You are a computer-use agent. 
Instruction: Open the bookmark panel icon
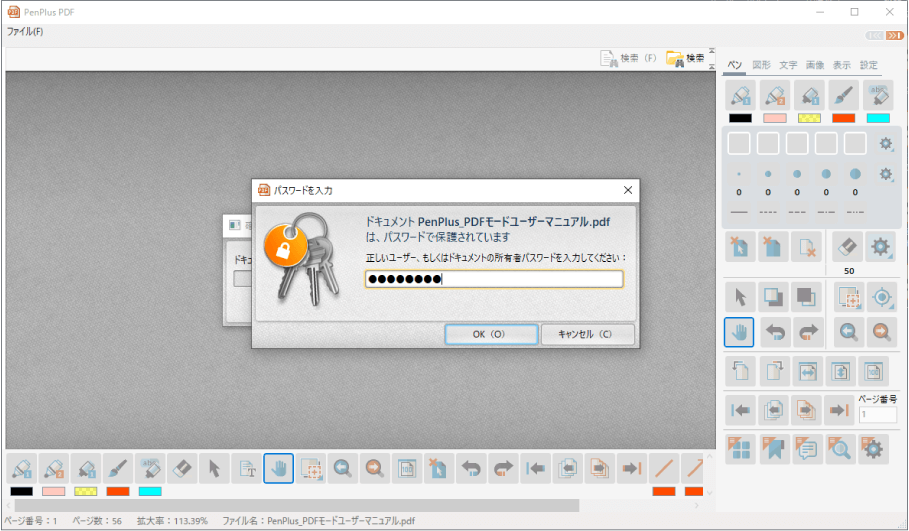[773, 449]
